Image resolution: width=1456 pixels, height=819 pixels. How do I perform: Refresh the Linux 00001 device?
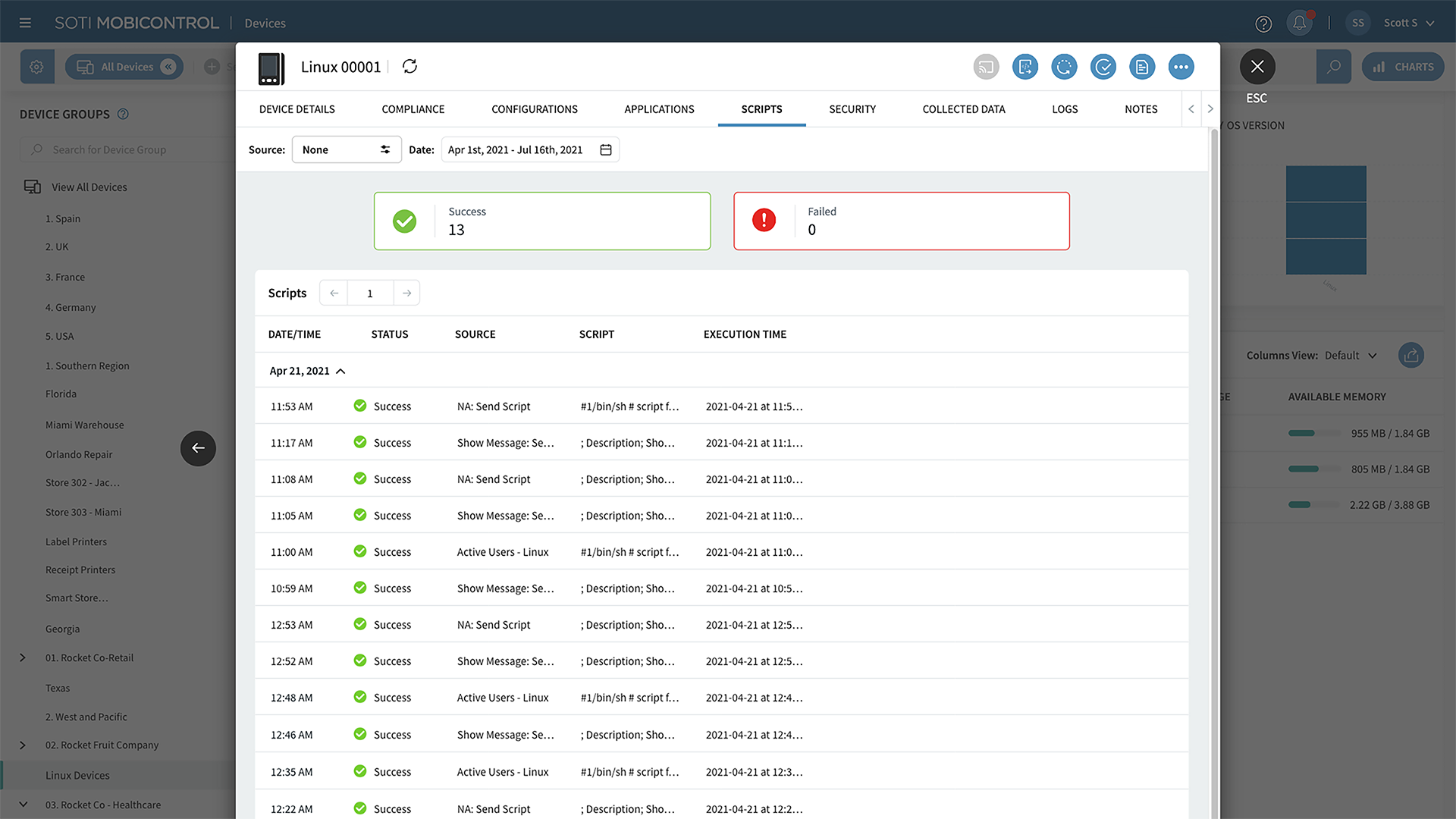click(x=410, y=66)
